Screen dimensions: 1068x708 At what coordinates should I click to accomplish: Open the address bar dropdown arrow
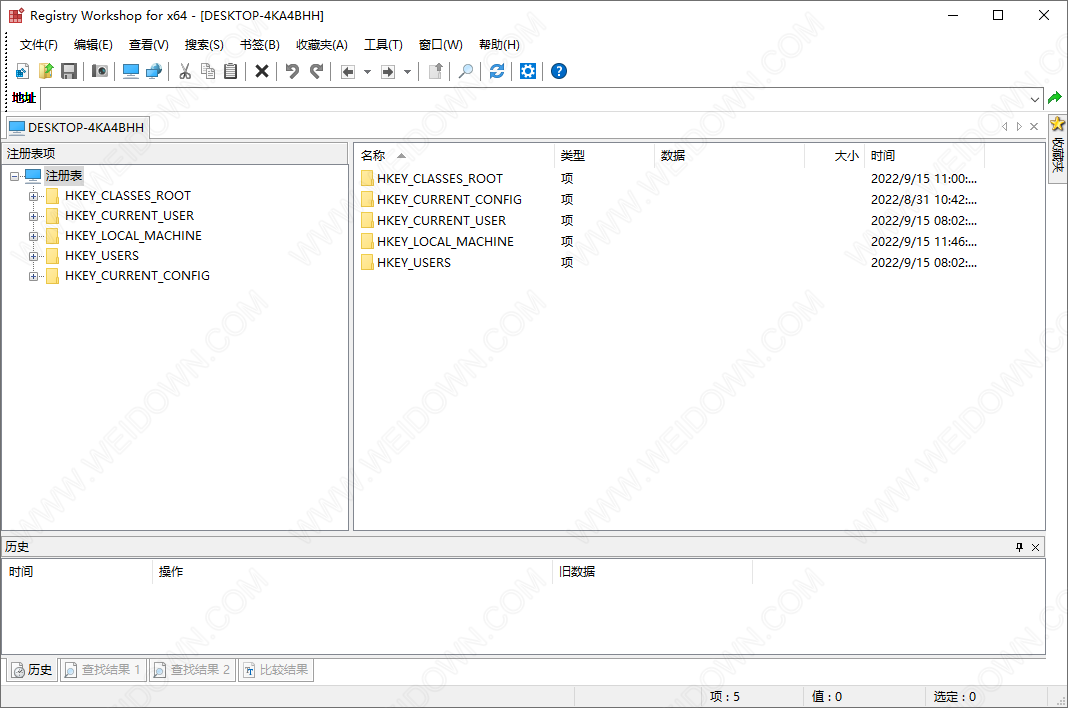click(1035, 99)
